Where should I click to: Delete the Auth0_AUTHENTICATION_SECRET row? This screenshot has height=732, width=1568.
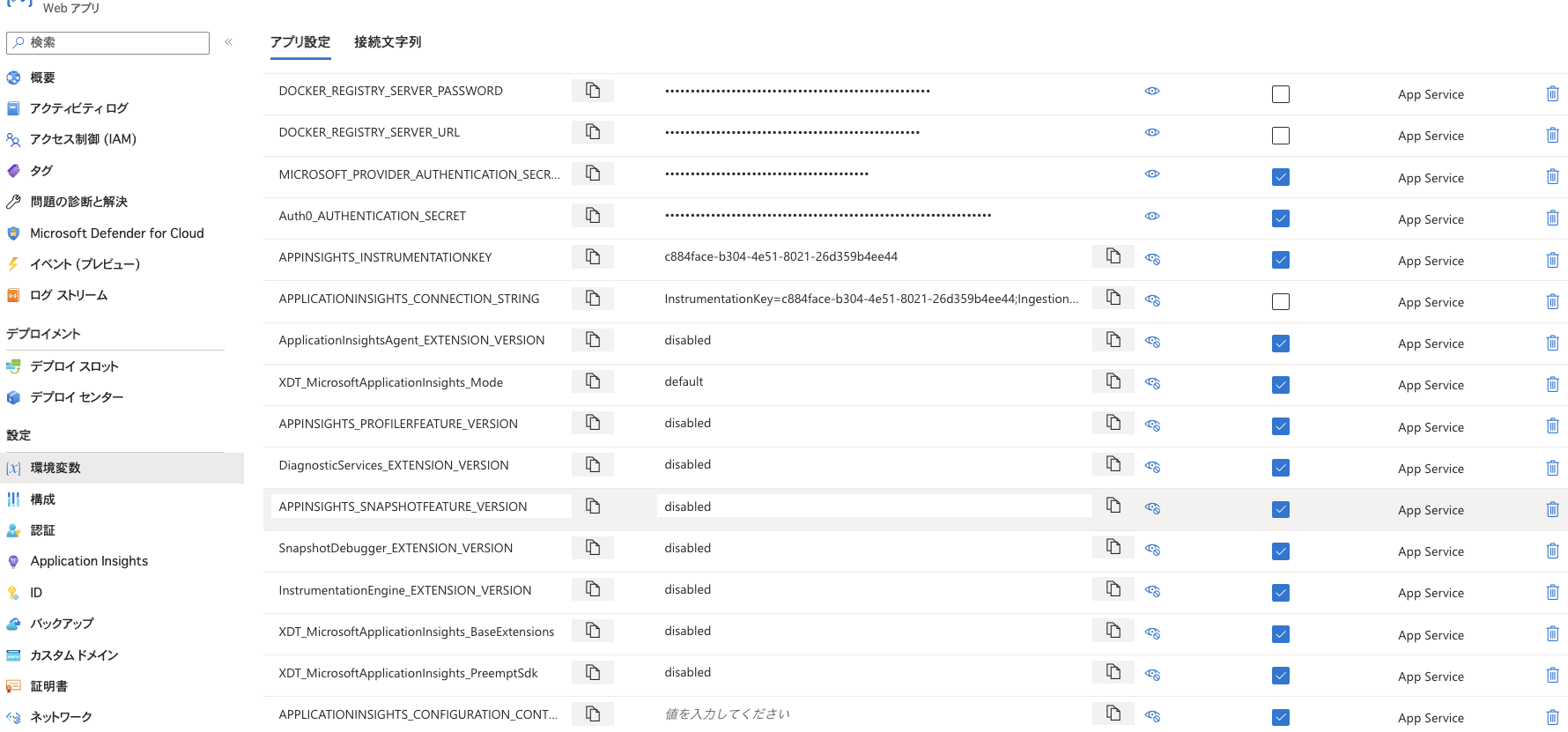coord(1552,218)
